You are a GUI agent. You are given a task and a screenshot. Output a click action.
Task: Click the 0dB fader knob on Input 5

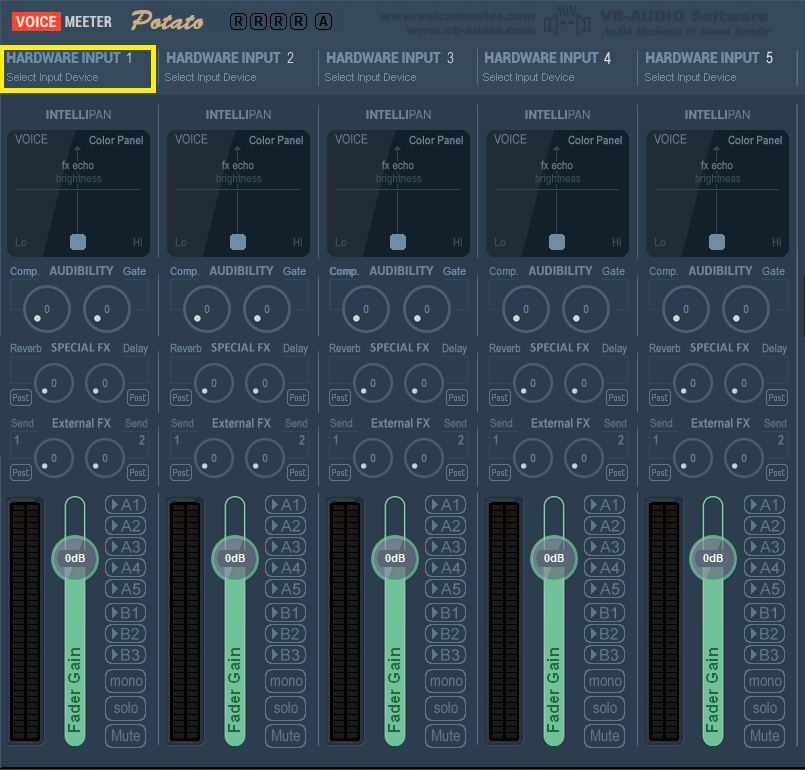[x=713, y=559]
